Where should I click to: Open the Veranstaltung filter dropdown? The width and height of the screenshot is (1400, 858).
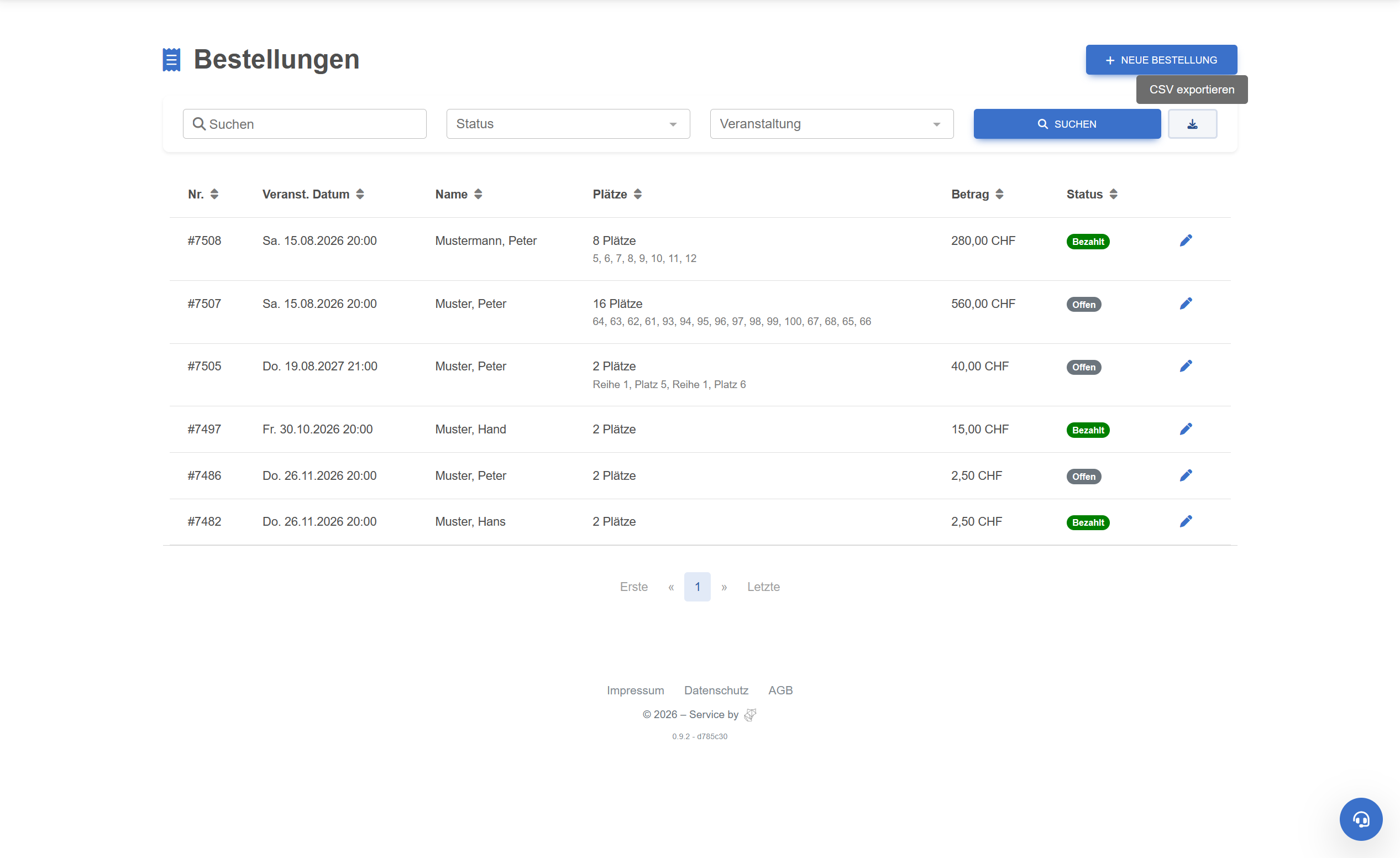[832, 124]
